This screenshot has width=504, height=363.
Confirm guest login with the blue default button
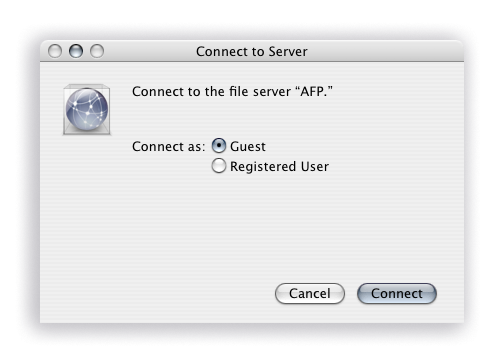pos(397,293)
